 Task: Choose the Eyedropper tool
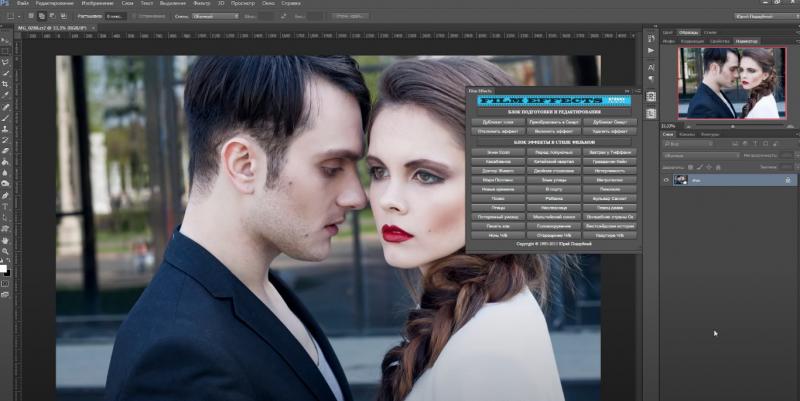pyautogui.click(x=6, y=96)
